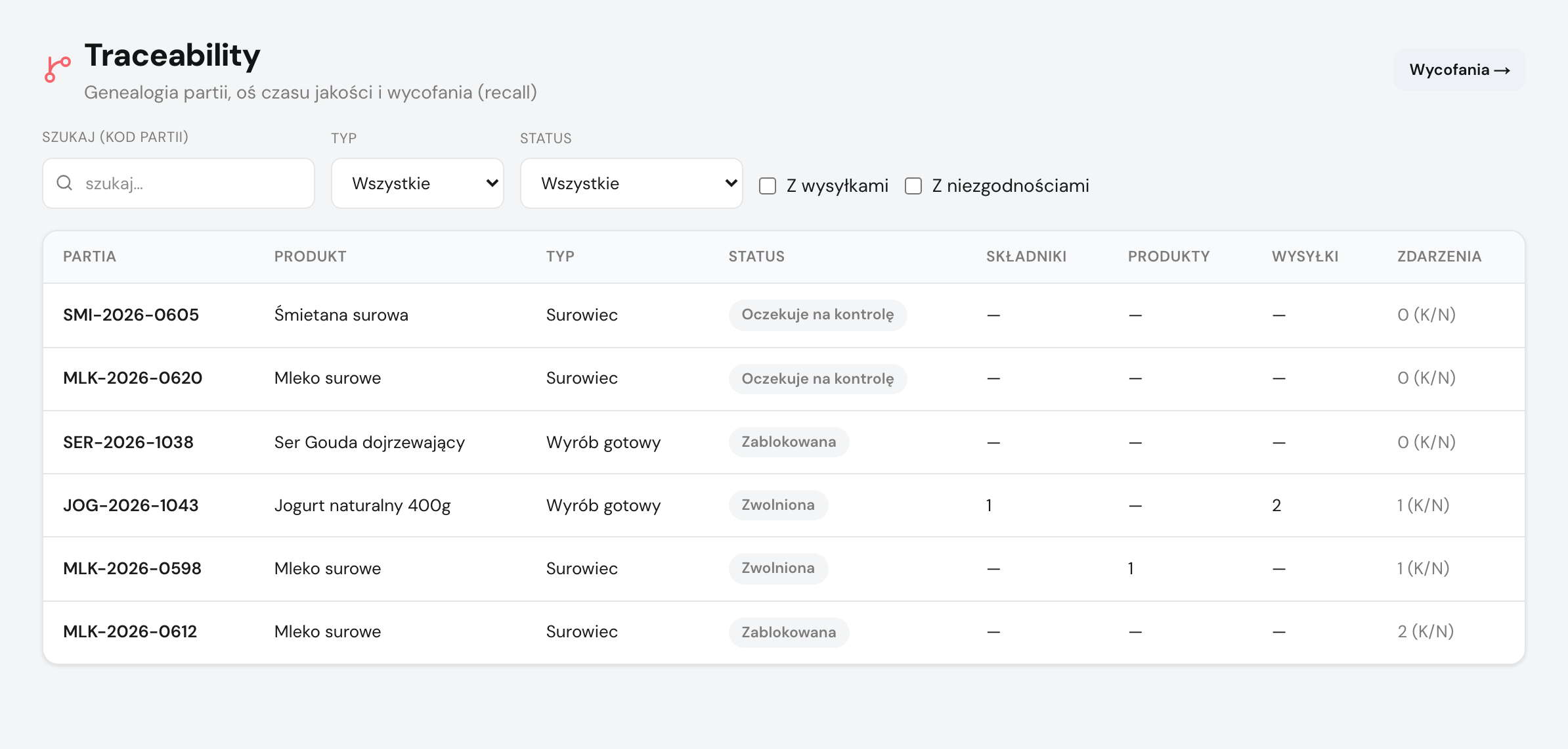
Task: Click Mleko surowe in MLK-2026-0612 row
Action: point(328,631)
